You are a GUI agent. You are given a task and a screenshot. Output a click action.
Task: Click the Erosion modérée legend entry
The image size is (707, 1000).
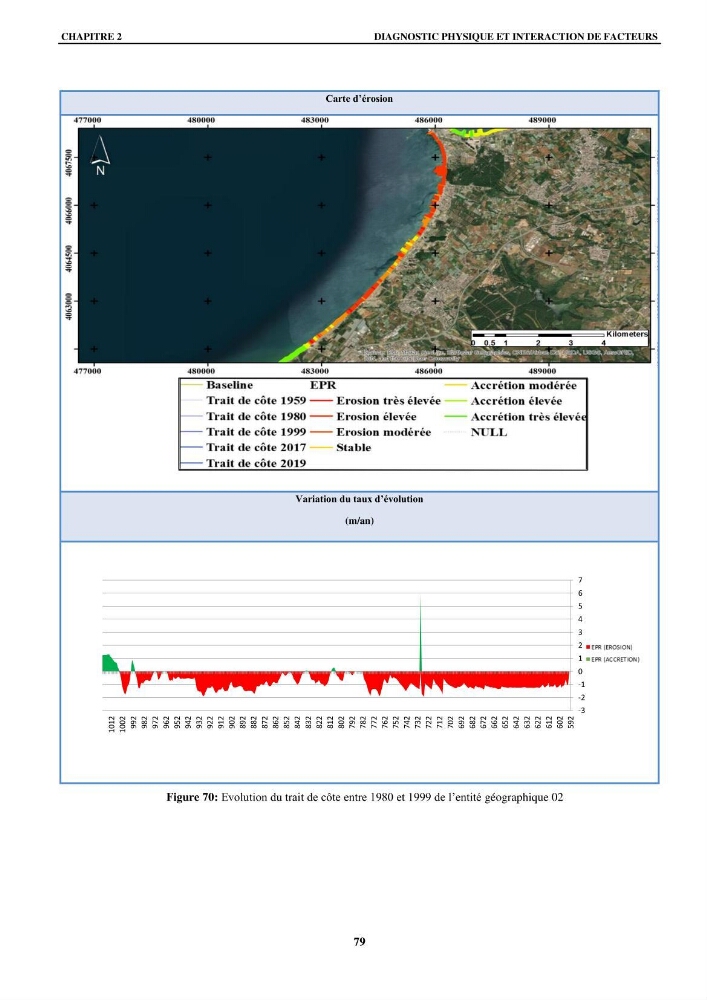371,432
